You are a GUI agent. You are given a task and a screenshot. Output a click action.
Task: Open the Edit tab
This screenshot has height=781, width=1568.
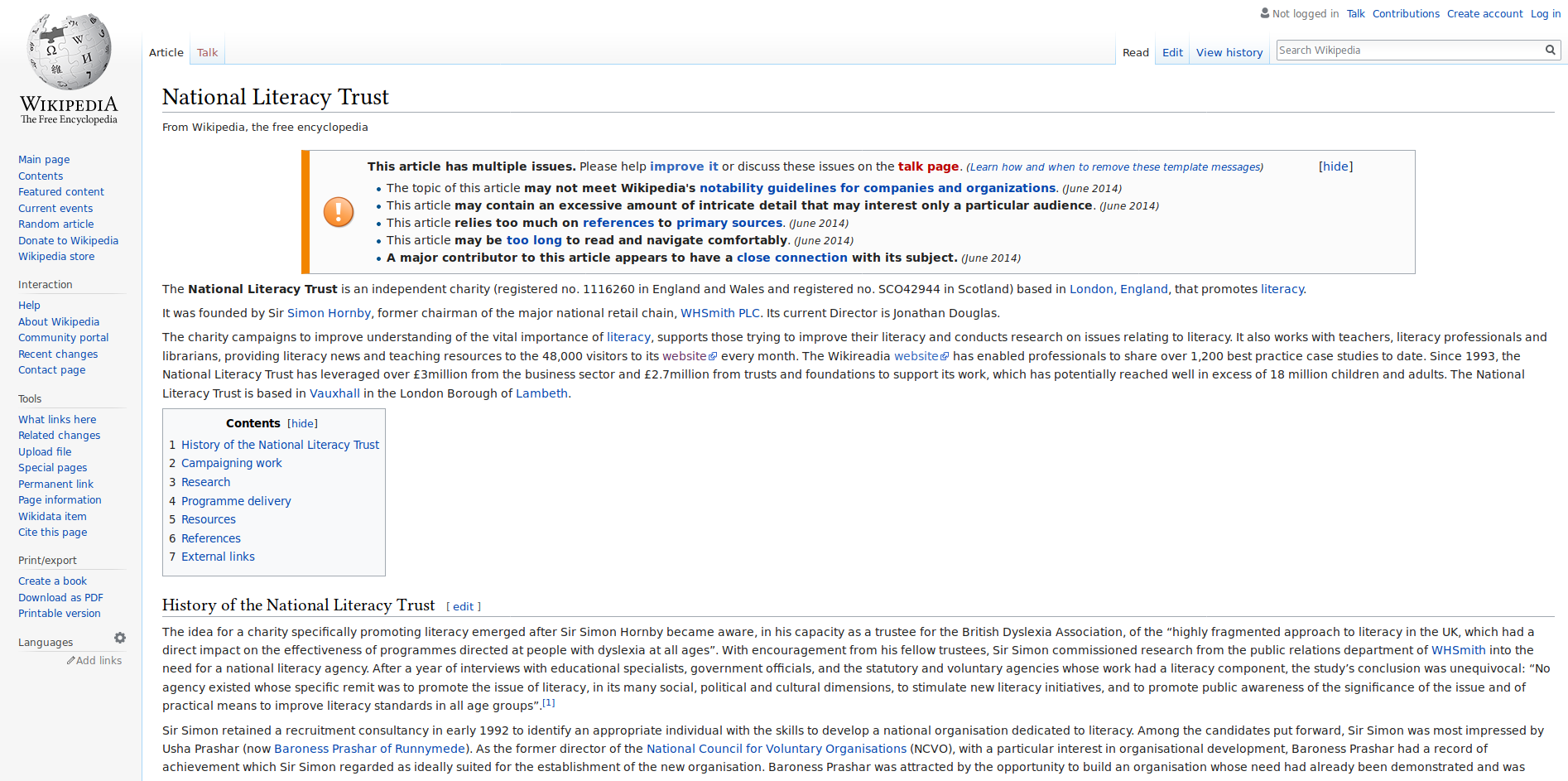click(x=1172, y=52)
